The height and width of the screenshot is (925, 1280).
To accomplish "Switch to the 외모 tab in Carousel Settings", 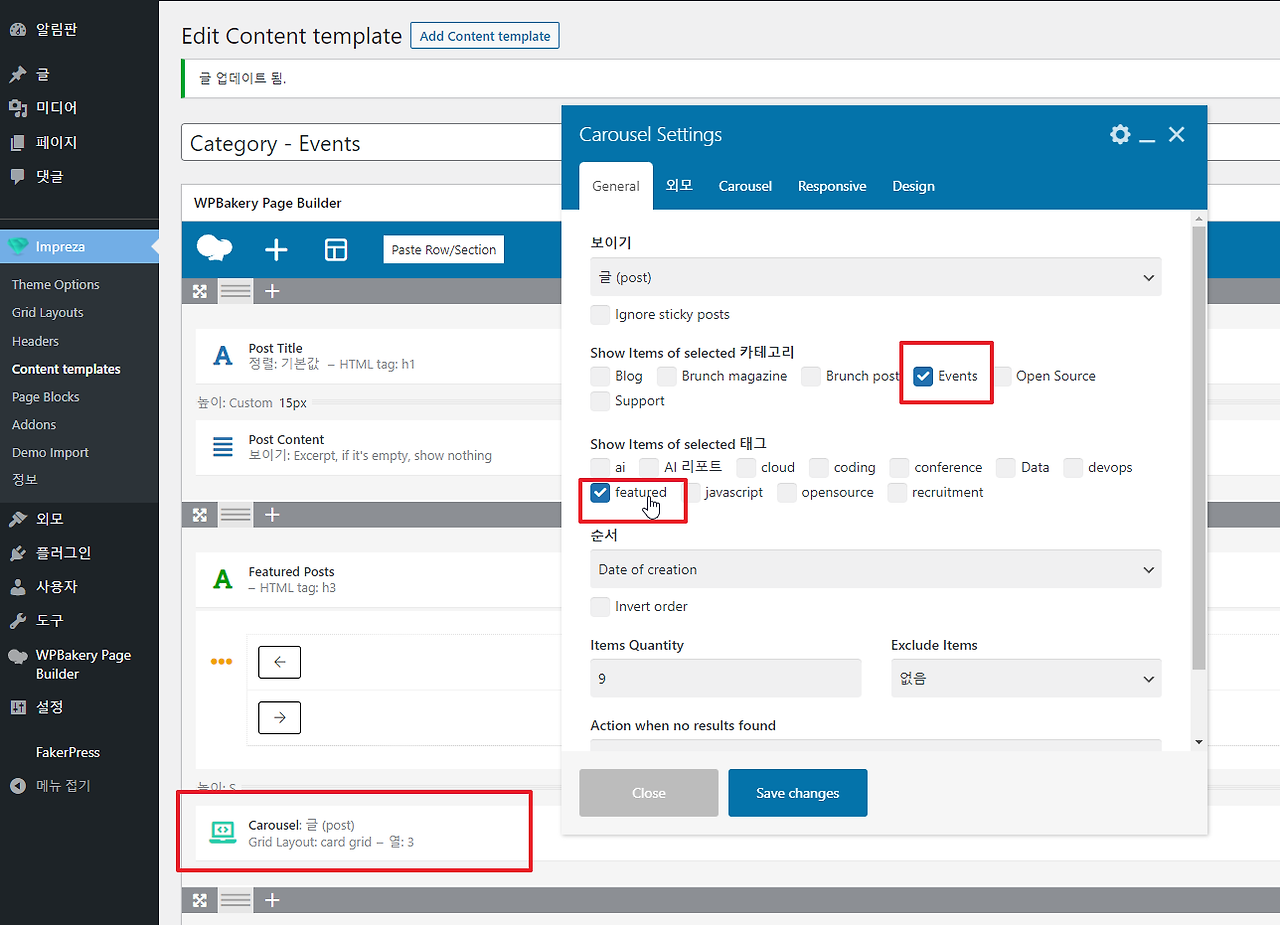I will 679,186.
